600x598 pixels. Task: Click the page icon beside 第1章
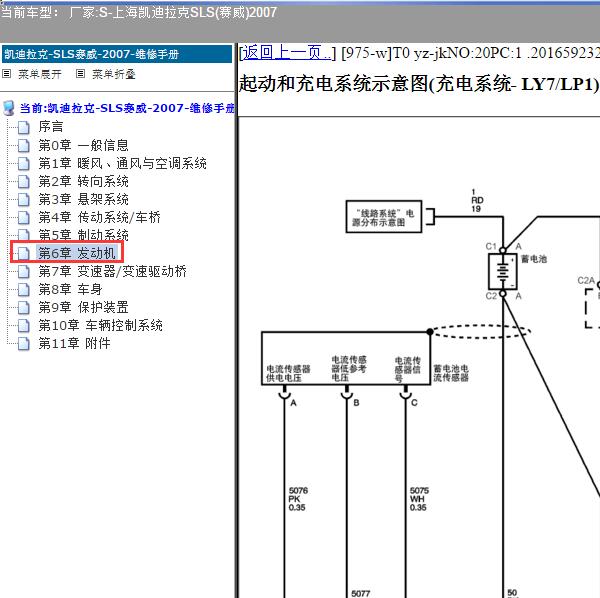(x=24, y=164)
